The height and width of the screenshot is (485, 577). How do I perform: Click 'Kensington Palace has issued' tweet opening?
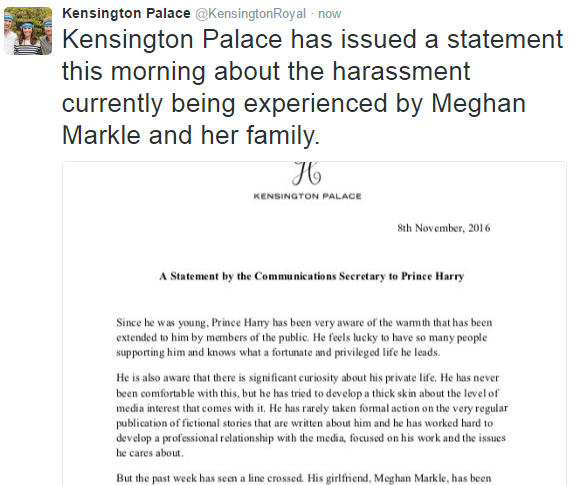click(x=239, y=39)
